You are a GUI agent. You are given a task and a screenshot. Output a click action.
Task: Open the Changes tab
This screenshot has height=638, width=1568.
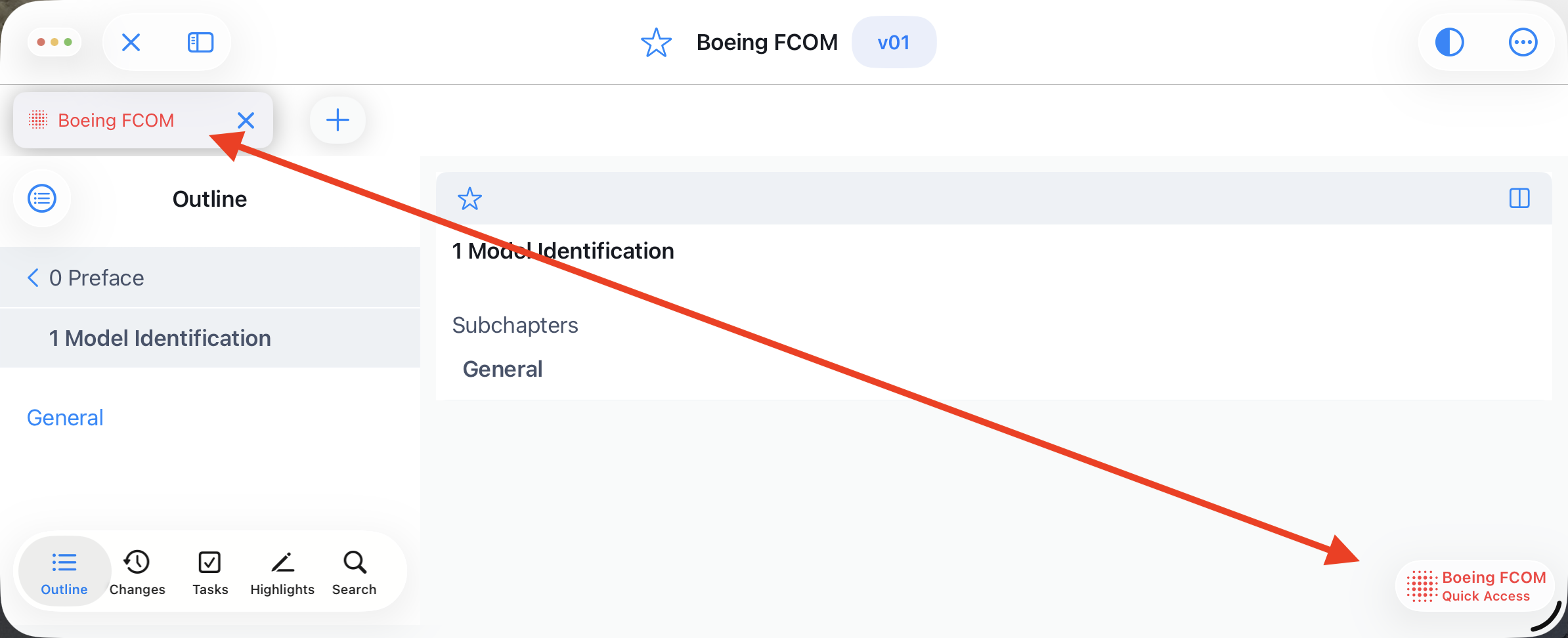pos(137,572)
